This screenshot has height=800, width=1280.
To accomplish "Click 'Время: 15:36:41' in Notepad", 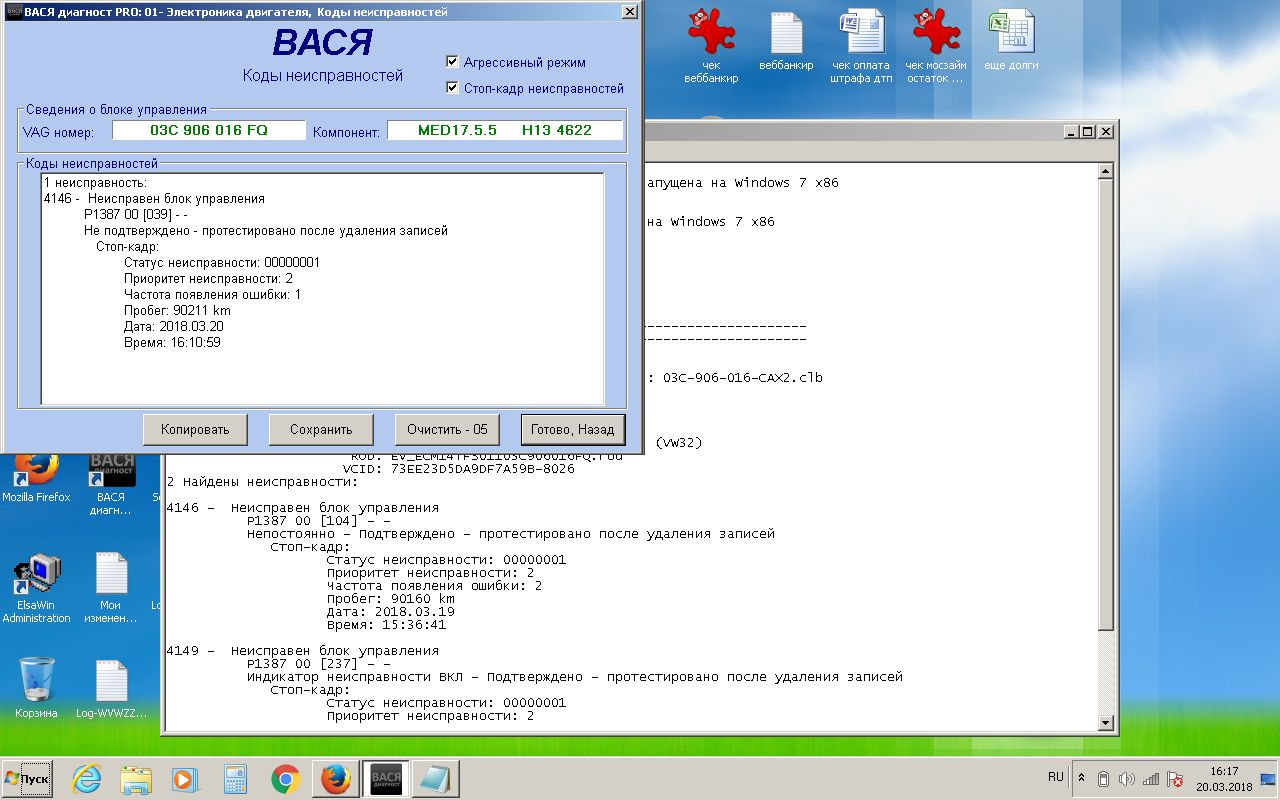I will click(x=386, y=625).
